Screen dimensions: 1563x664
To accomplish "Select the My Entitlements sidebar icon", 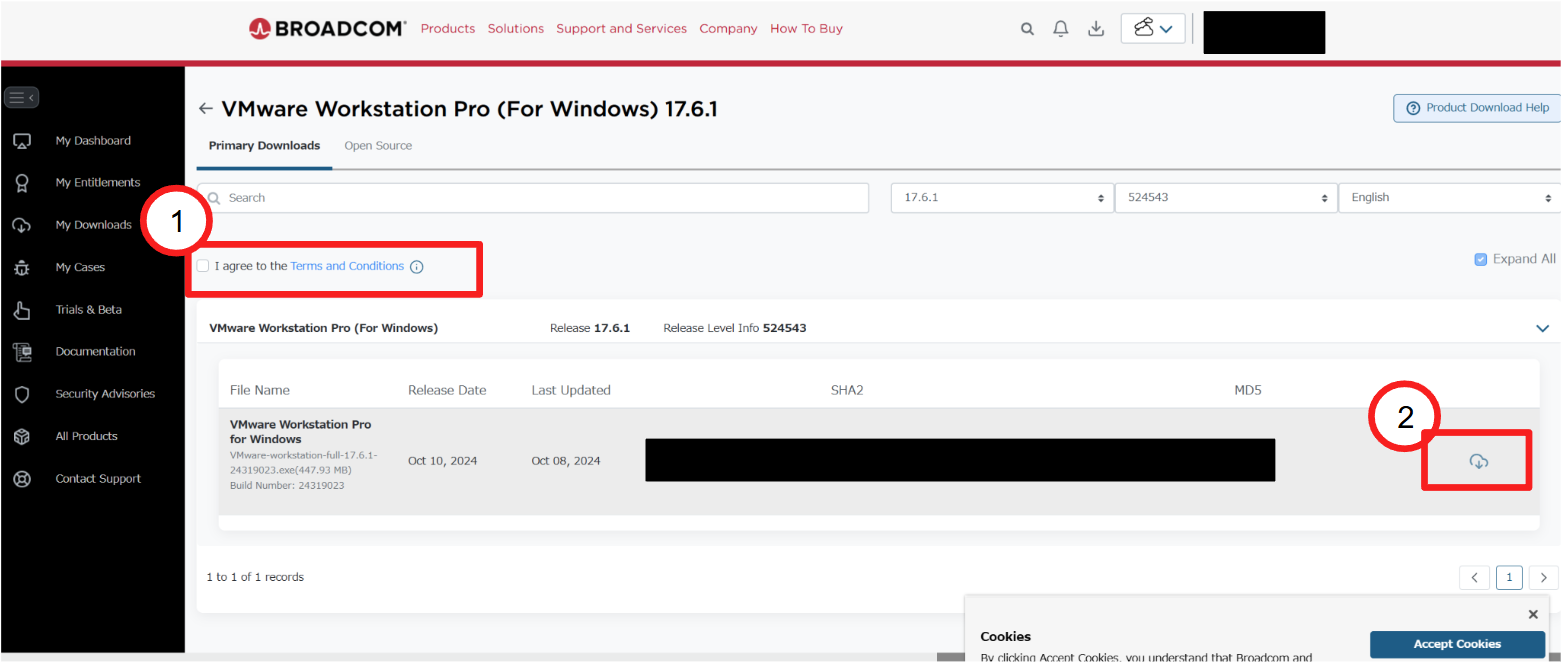I will coord(22,182).
